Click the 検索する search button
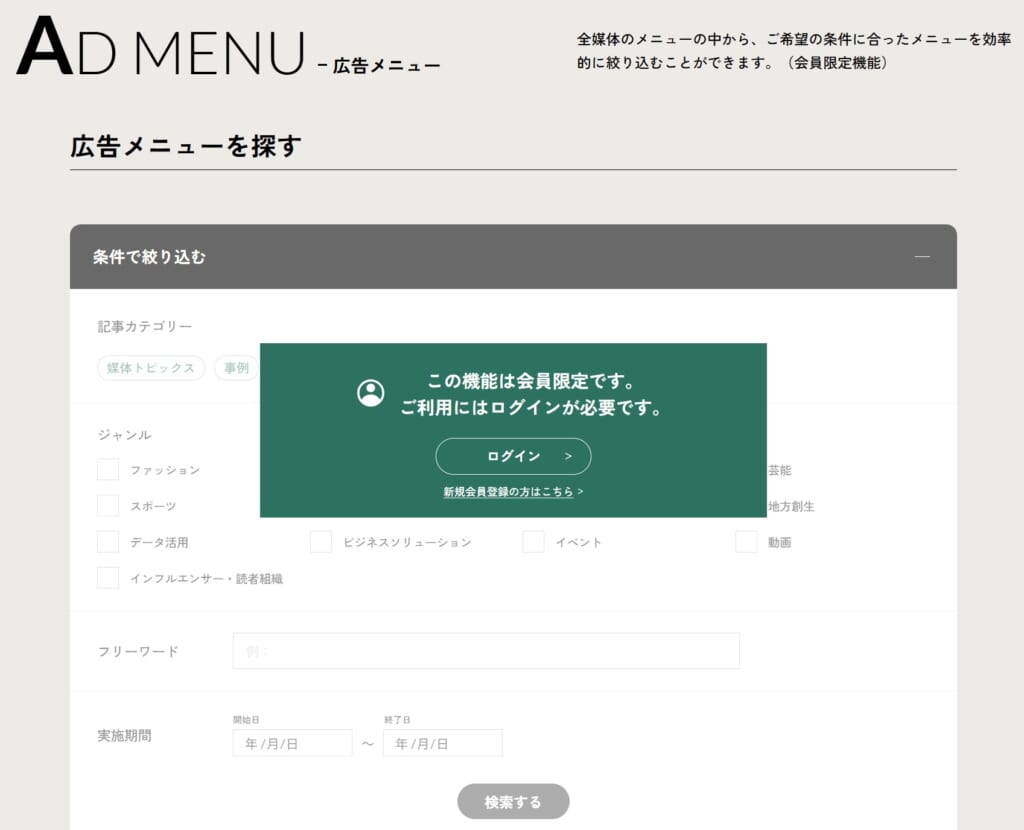1024x830 pixels. 513,801
